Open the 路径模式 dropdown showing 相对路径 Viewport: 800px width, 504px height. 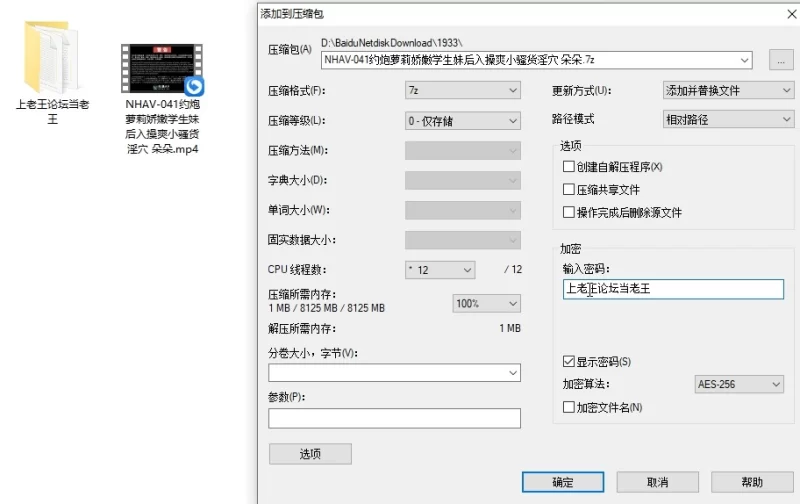click(728, 120)
